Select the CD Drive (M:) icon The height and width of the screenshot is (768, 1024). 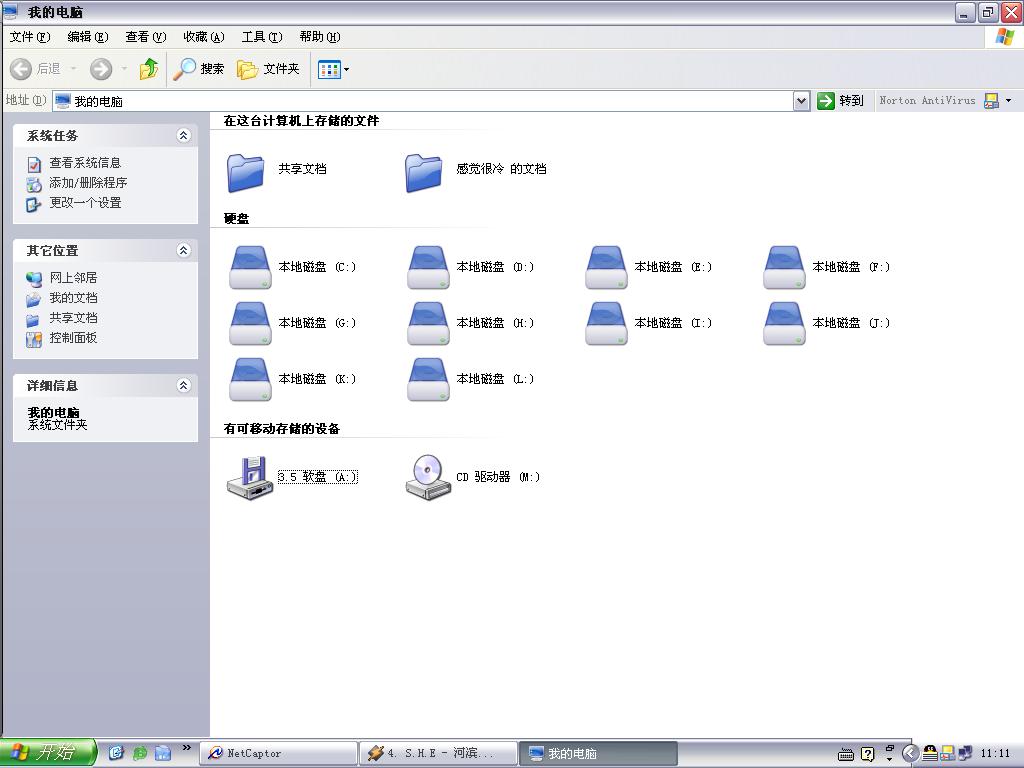pos(428,477)
